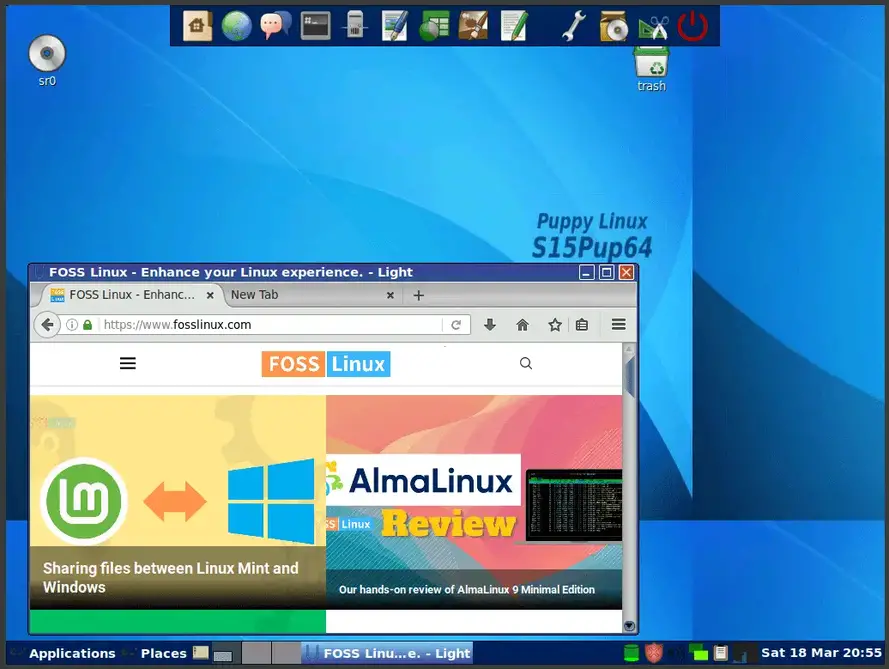The image size is (889, 669).
Task: Click the FOSS Linux logo
Action: tap(326, 364)
